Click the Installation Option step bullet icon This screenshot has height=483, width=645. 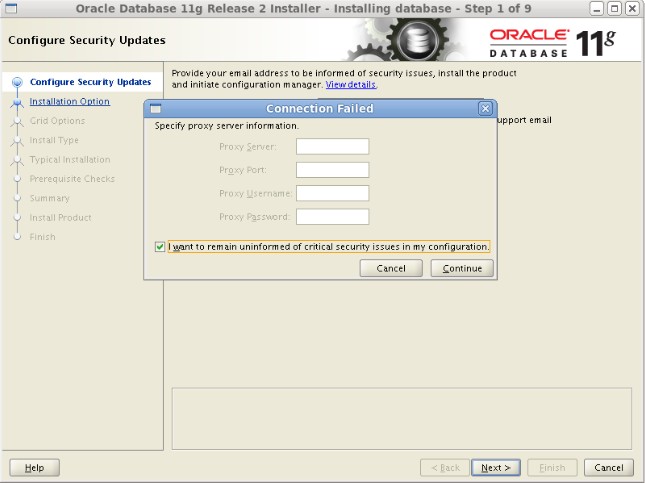click(17, 102)
